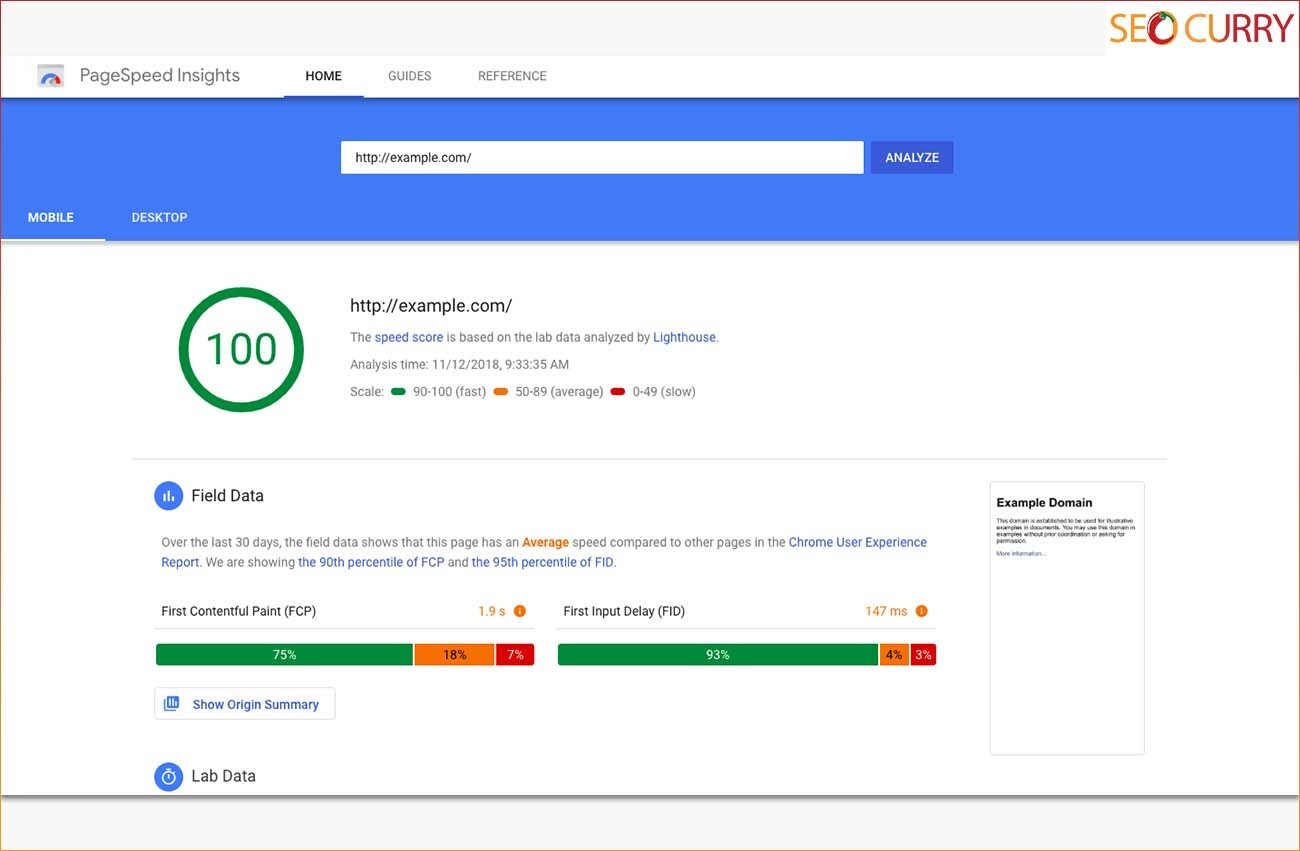
Task: Open the 95th percentile of FID link
Action: 542,563
